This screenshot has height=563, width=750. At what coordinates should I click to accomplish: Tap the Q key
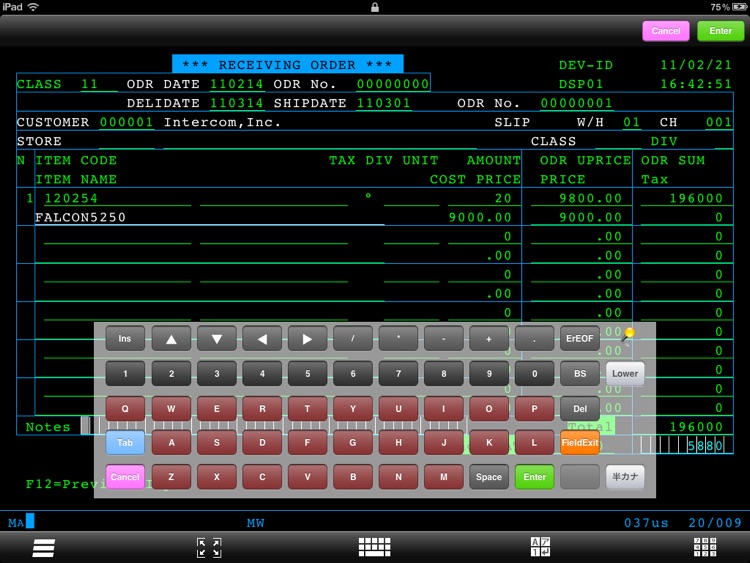[x=125, y=409]
